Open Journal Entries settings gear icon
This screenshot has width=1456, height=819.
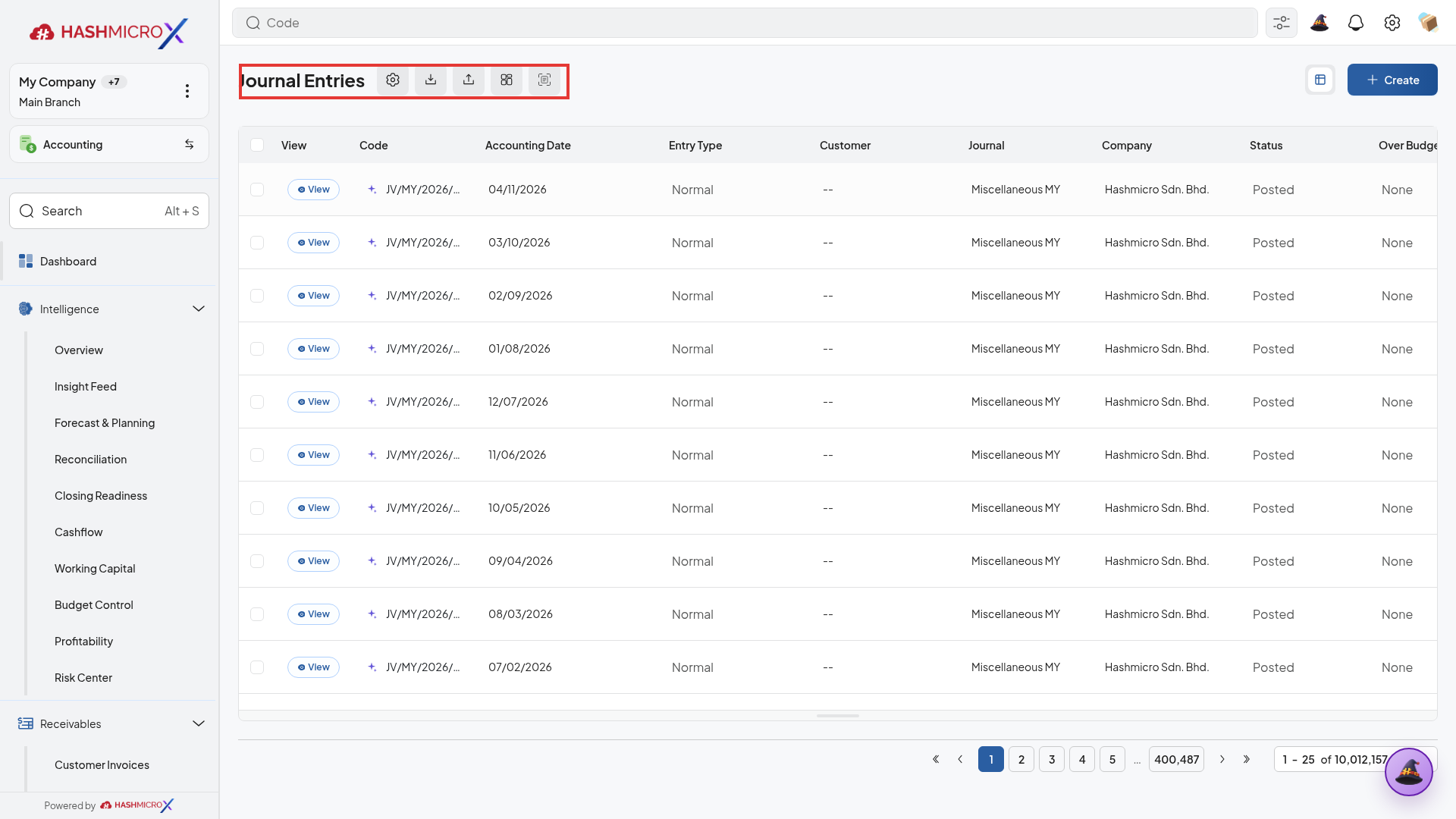tap(393, 80)
